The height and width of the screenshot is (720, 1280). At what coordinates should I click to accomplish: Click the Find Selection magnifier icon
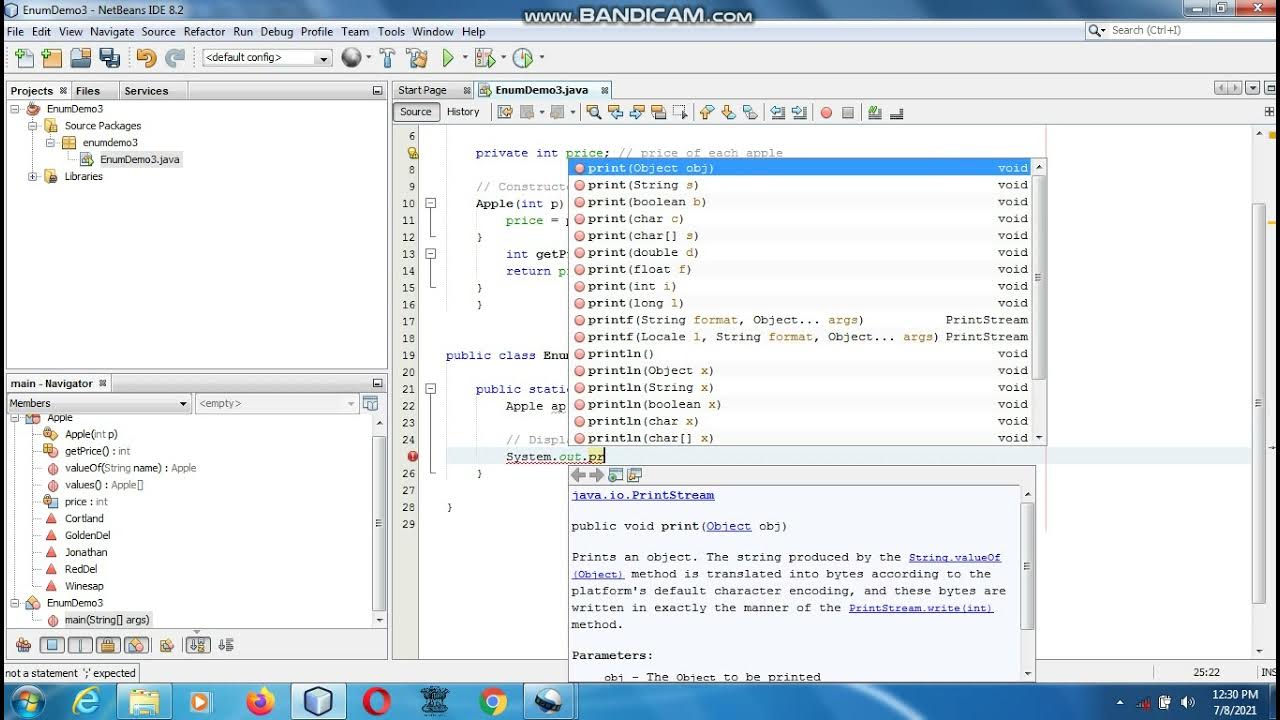point(593,112)
